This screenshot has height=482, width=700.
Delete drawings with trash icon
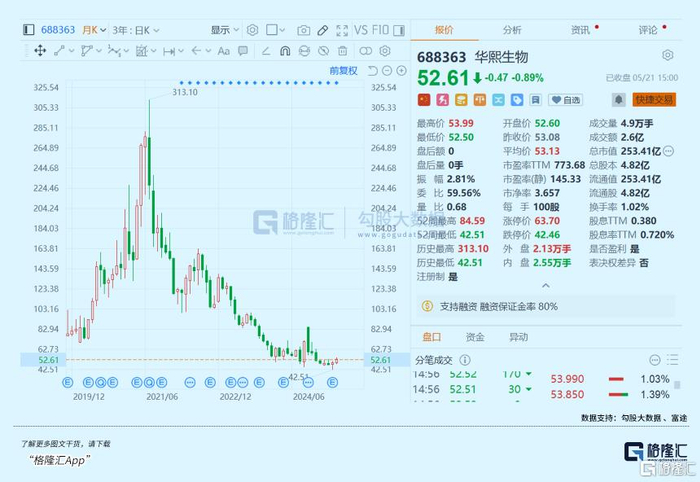click(x=342, y=51)
